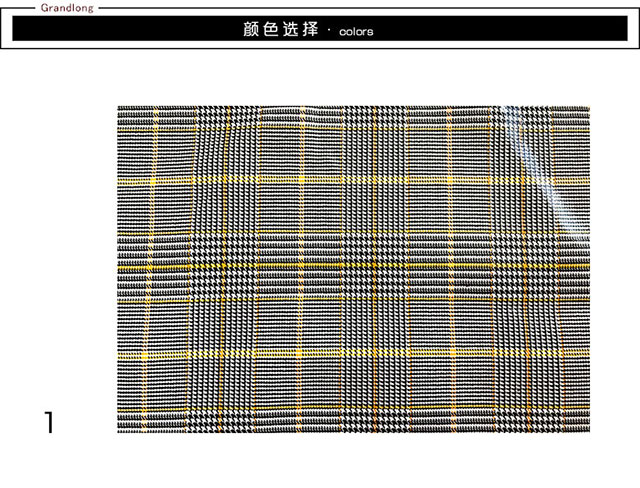Click the number 1 label
Viewport: 640px width, 488px height.
click(49, 422)
